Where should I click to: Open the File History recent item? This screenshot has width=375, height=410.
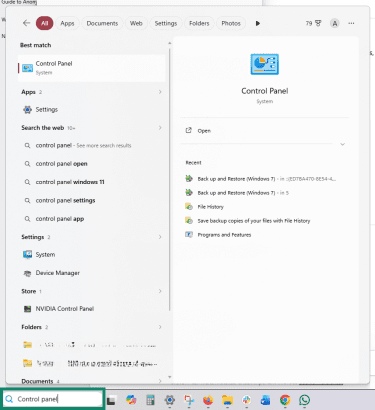204,207
